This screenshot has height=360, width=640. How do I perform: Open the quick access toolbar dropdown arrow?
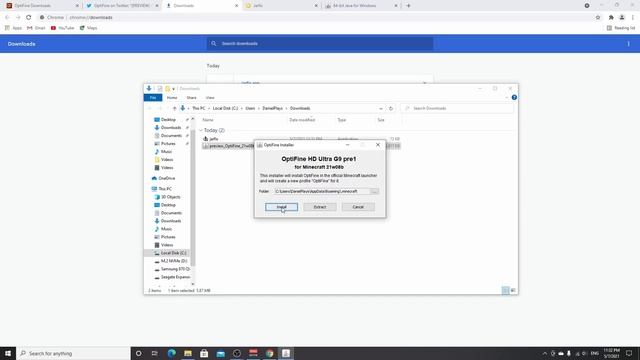click(173, 89)
